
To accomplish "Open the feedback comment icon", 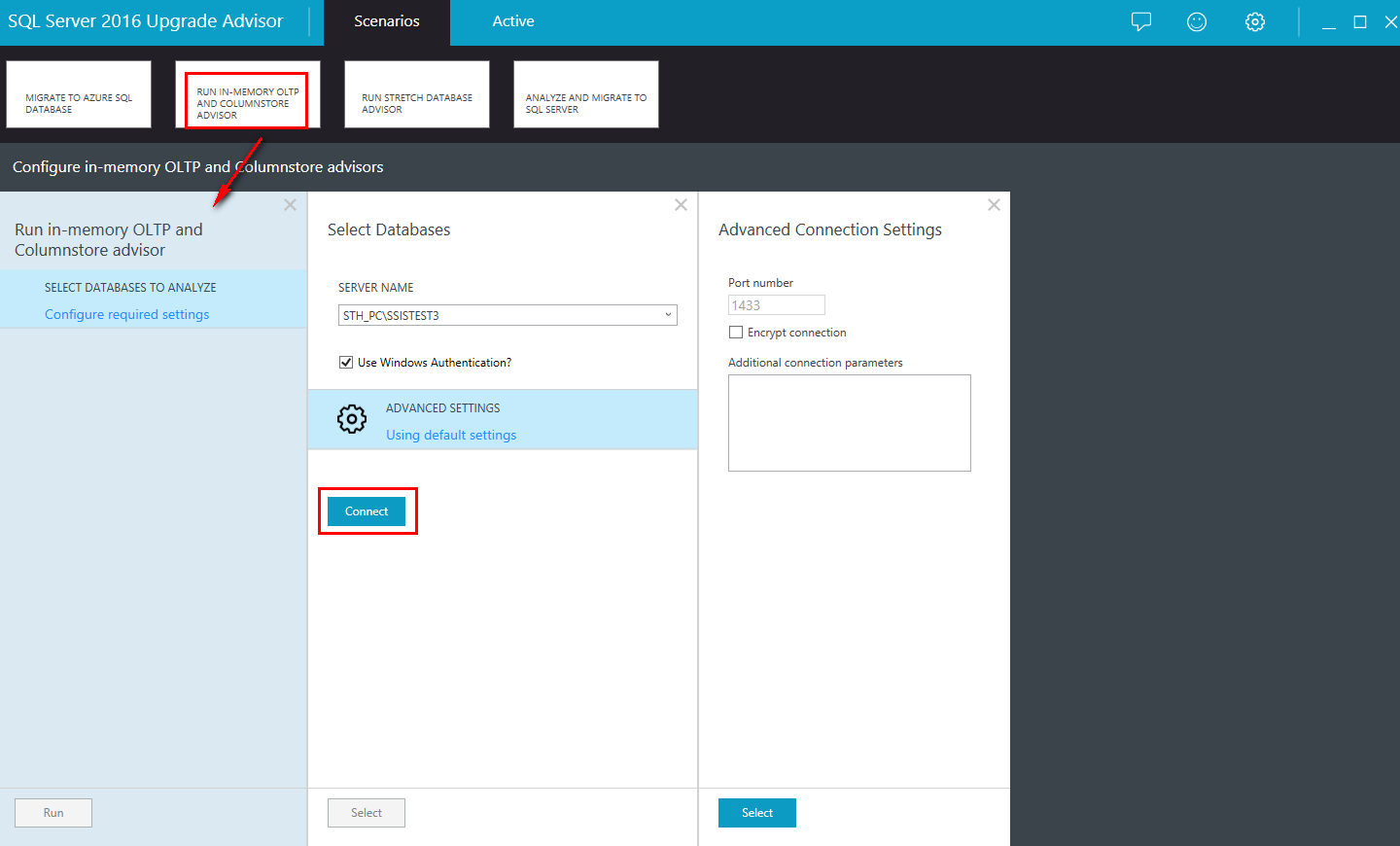I will click(x=1141, y=21).
